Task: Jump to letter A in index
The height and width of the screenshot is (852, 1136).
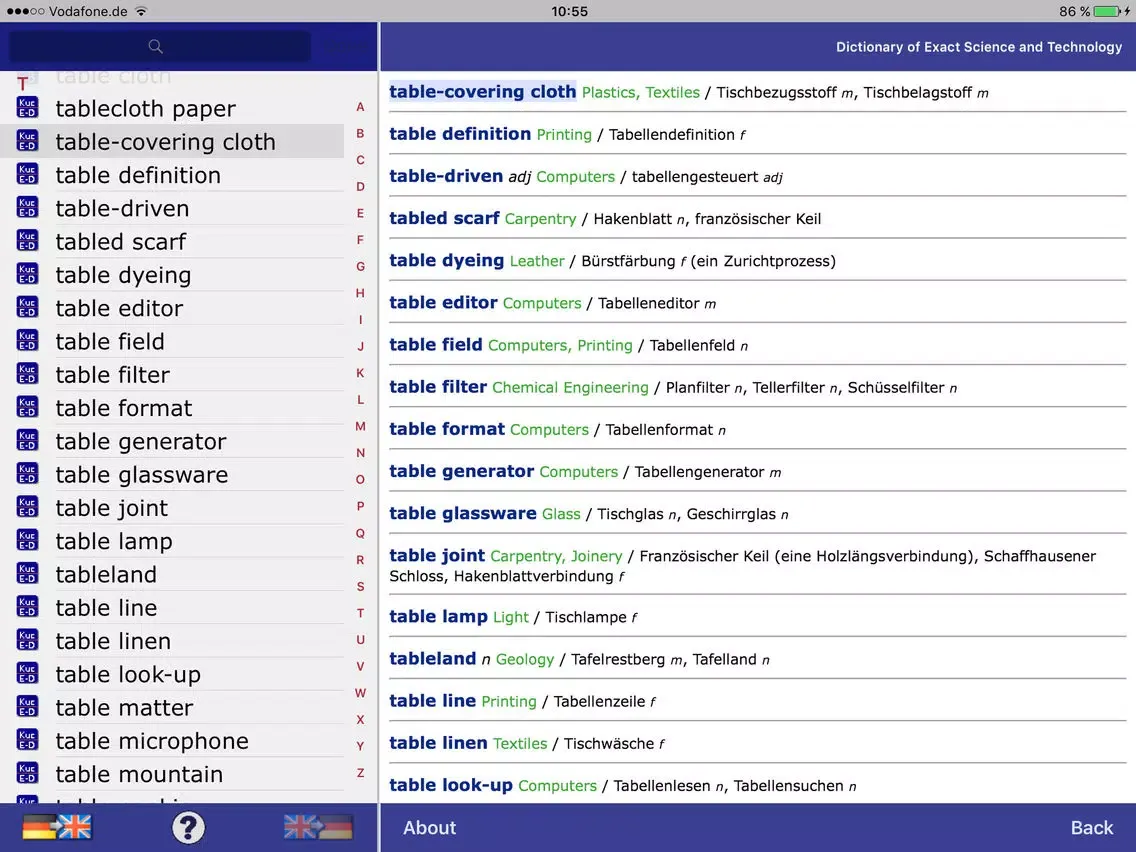Action: click(x=360, y=107)
